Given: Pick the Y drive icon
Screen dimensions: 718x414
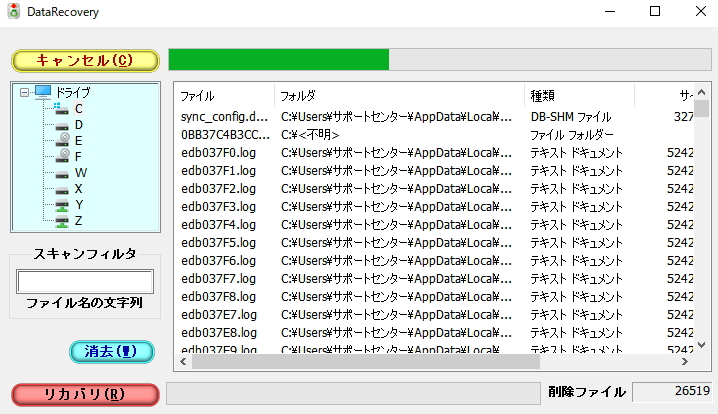Looking at the screenshot, I should point(61,204).
